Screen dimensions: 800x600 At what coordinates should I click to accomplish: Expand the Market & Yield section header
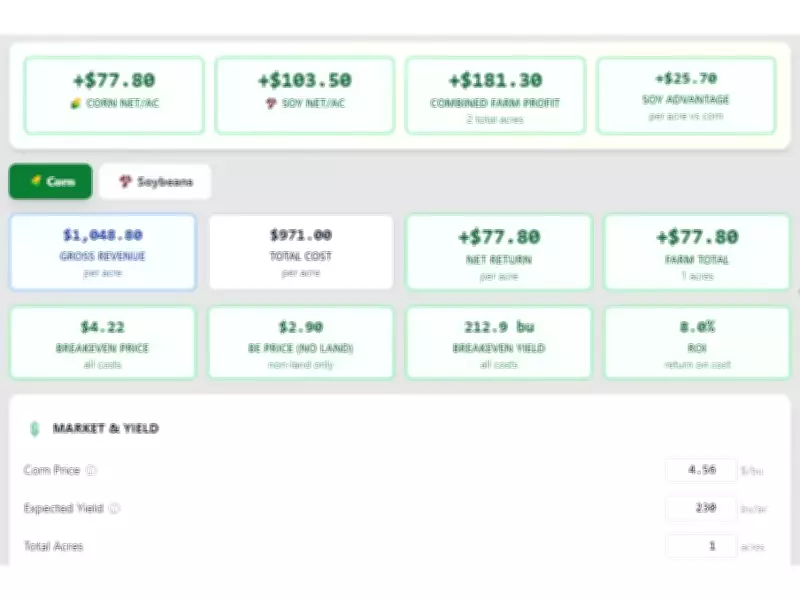pos(108,428)
